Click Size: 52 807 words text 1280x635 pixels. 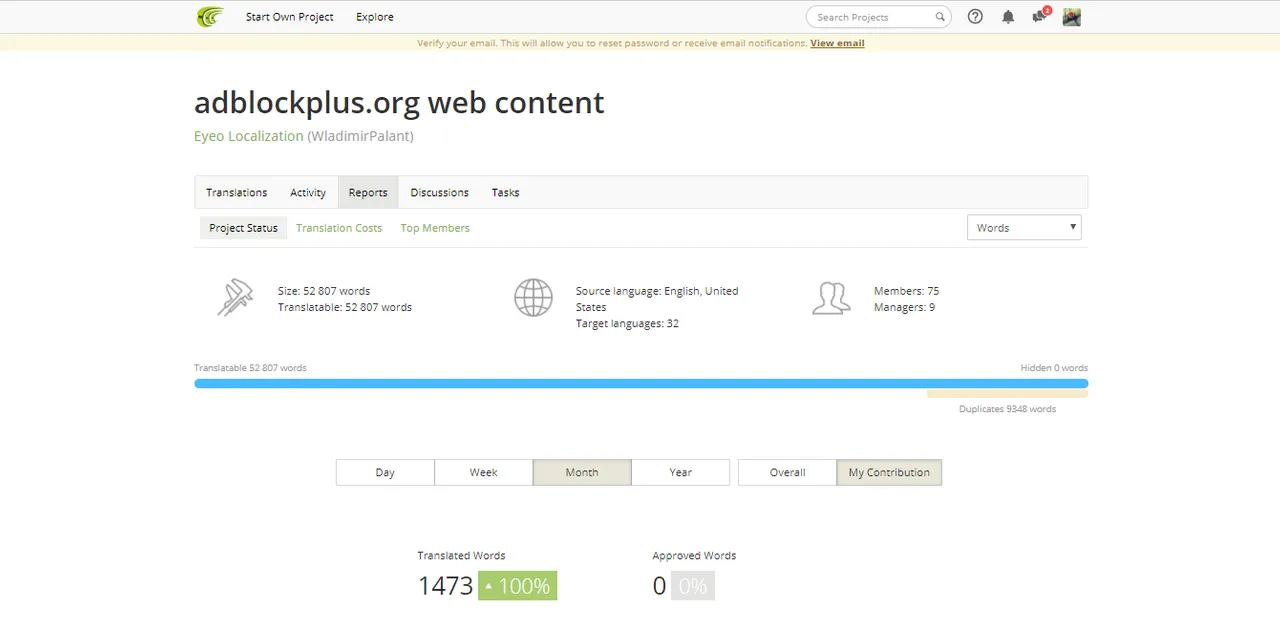(x=324, y=291)
